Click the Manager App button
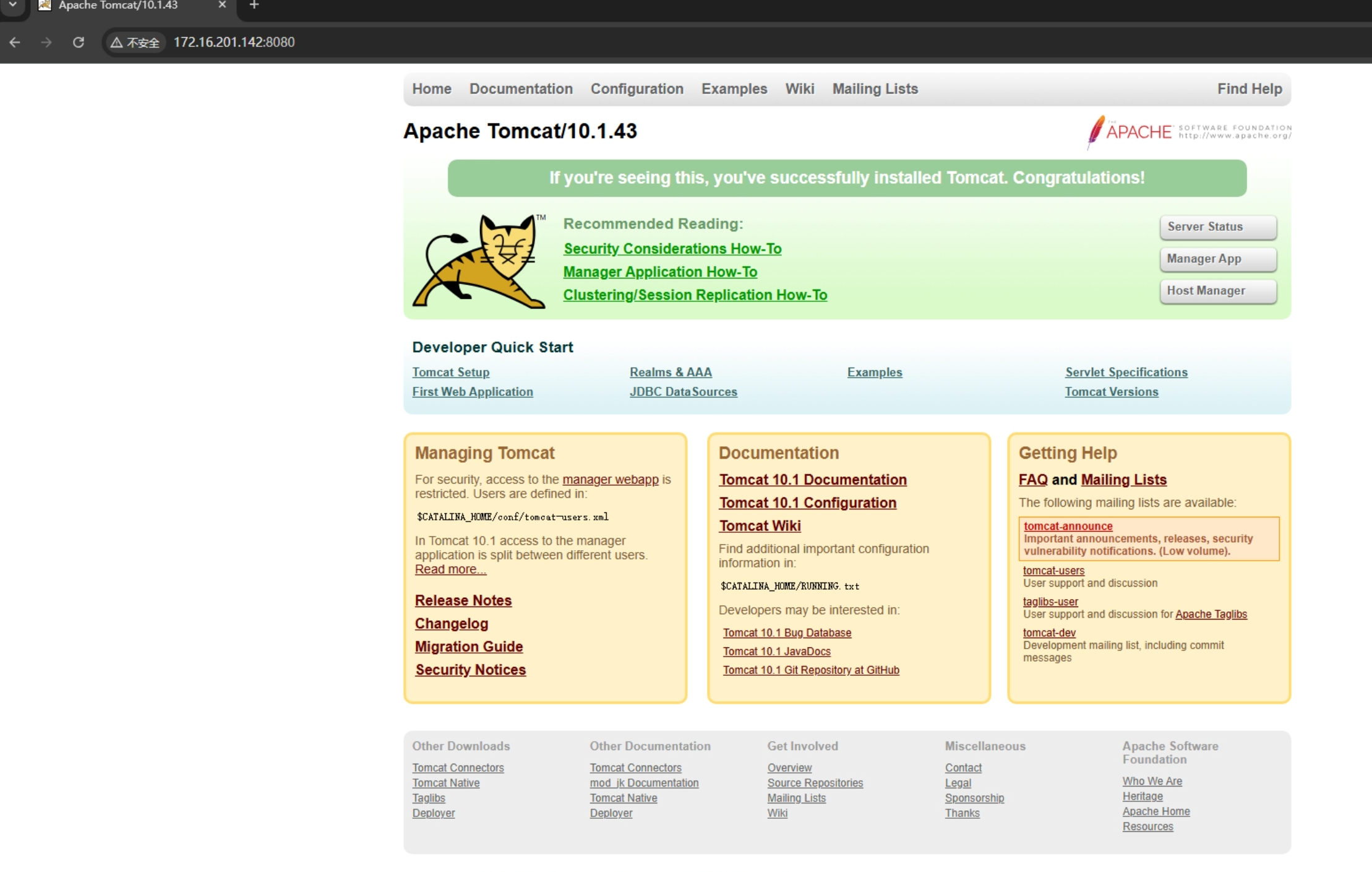Image resolution: width=1372 pixels, height=872 pixels. [1218, 259]
